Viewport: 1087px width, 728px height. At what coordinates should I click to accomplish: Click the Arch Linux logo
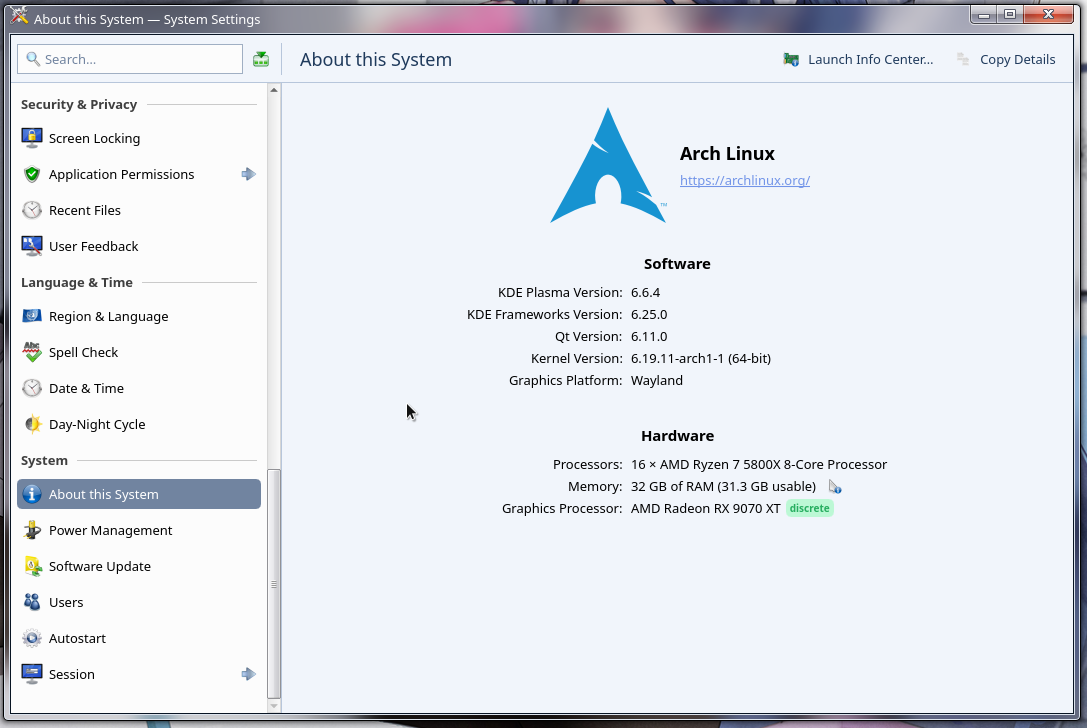[608, 165]
